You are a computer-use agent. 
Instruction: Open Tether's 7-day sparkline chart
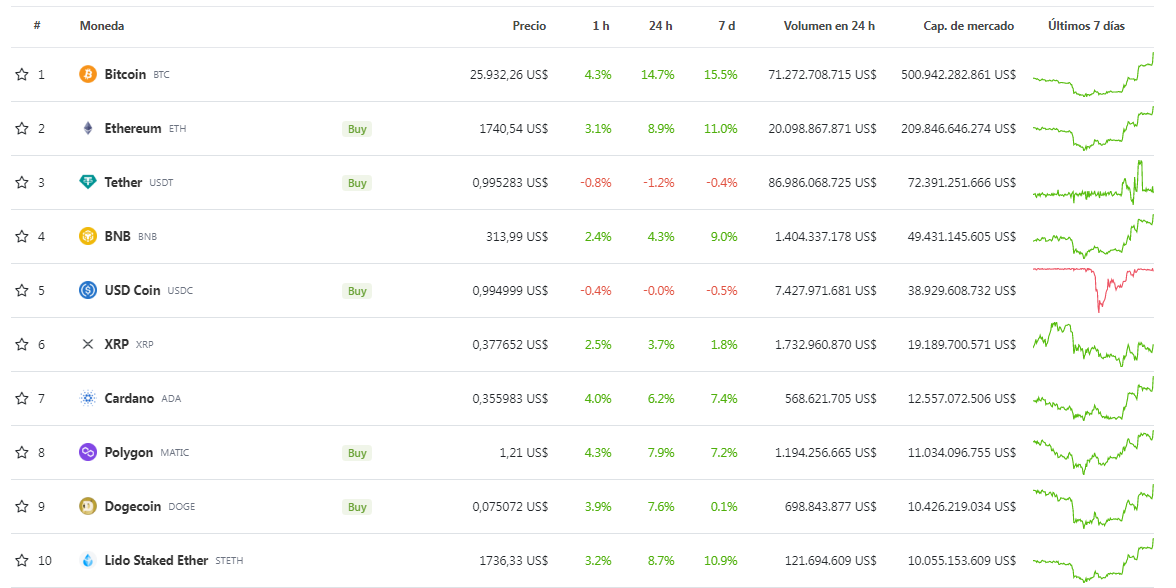pyautogui.click(x=1093, y=182)
